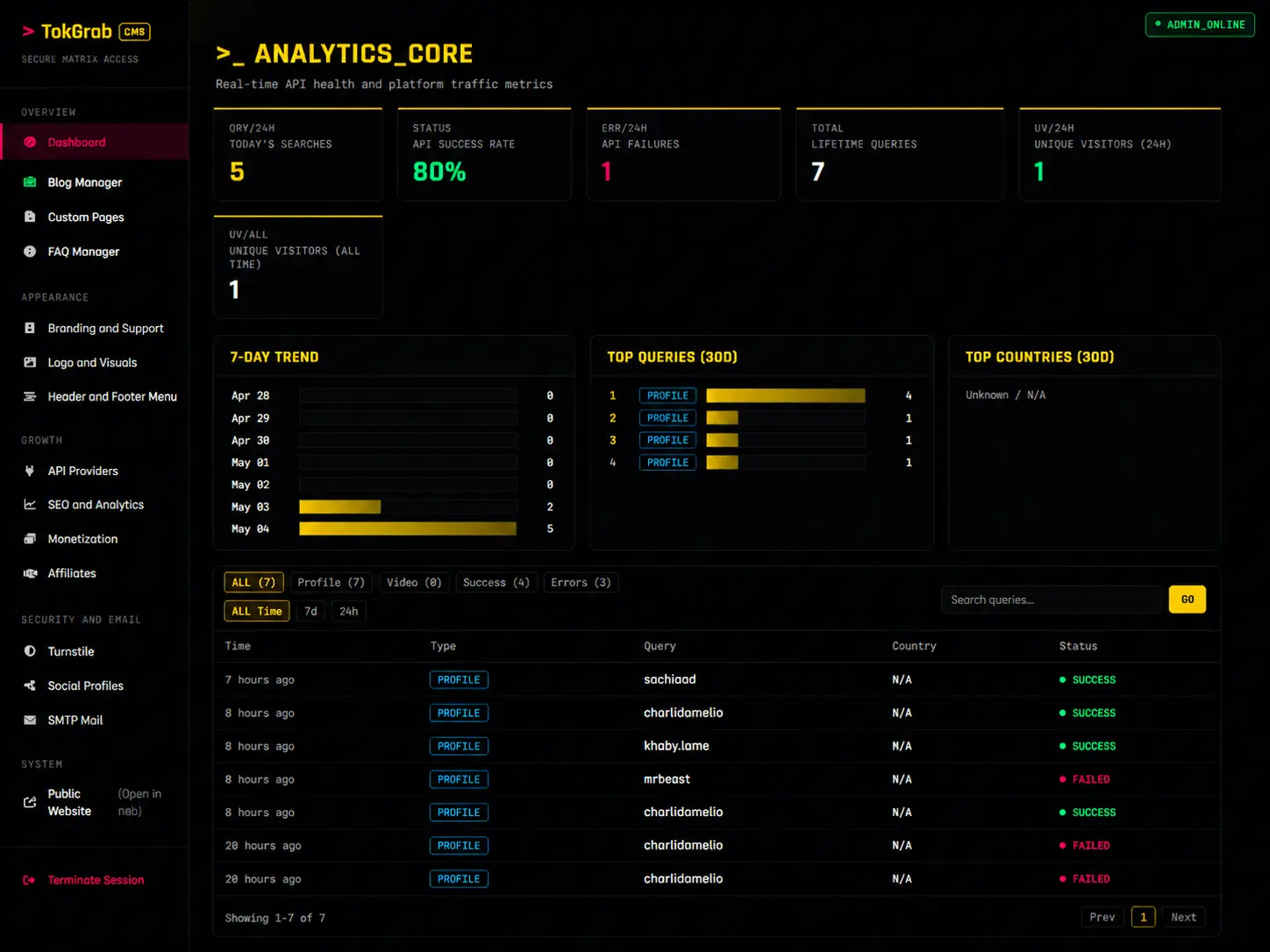1270x952 pixels.
Task: Switch time range to 24h
Action: point(349,611)
